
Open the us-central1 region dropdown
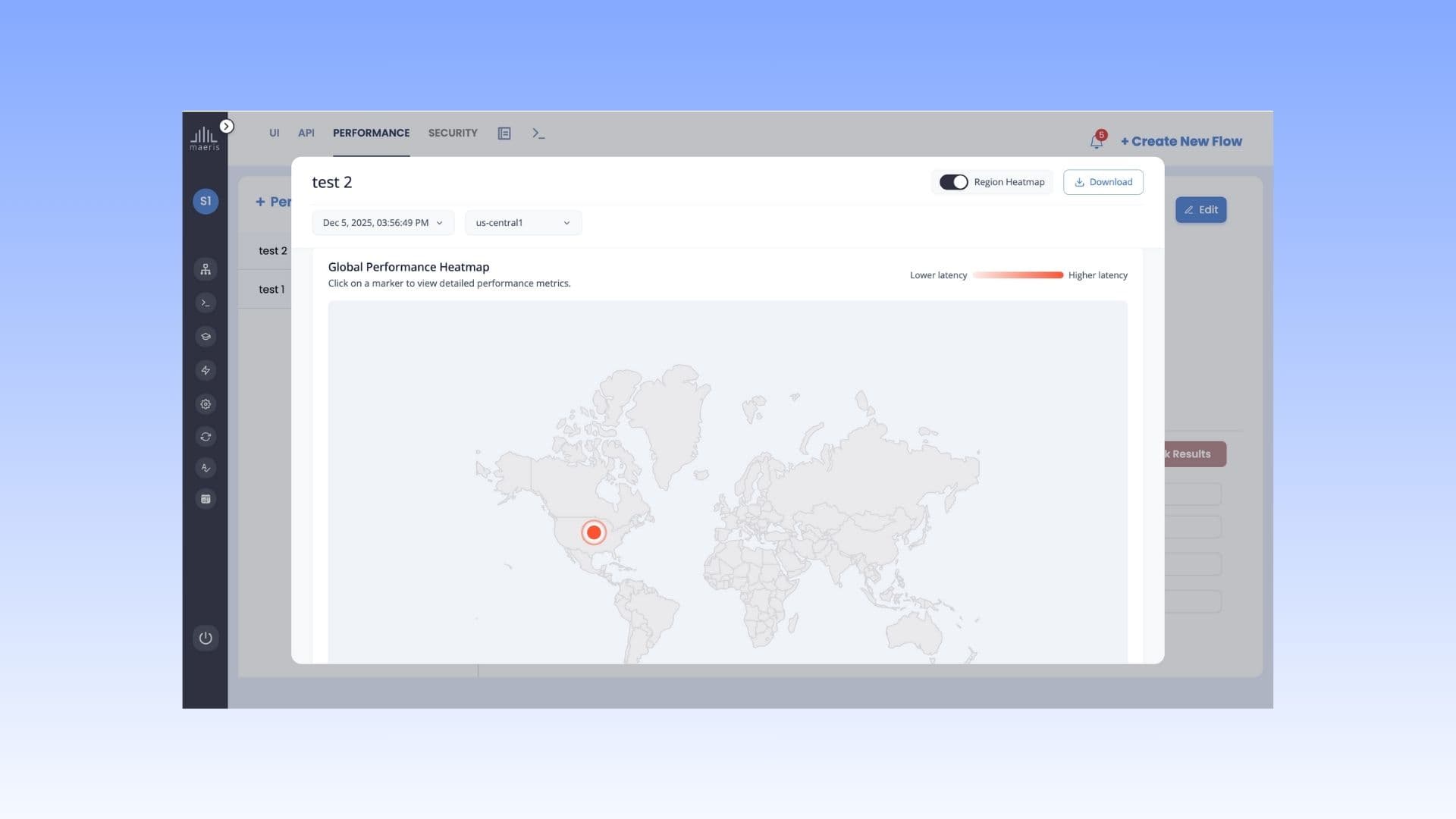(x=523, y=223)
